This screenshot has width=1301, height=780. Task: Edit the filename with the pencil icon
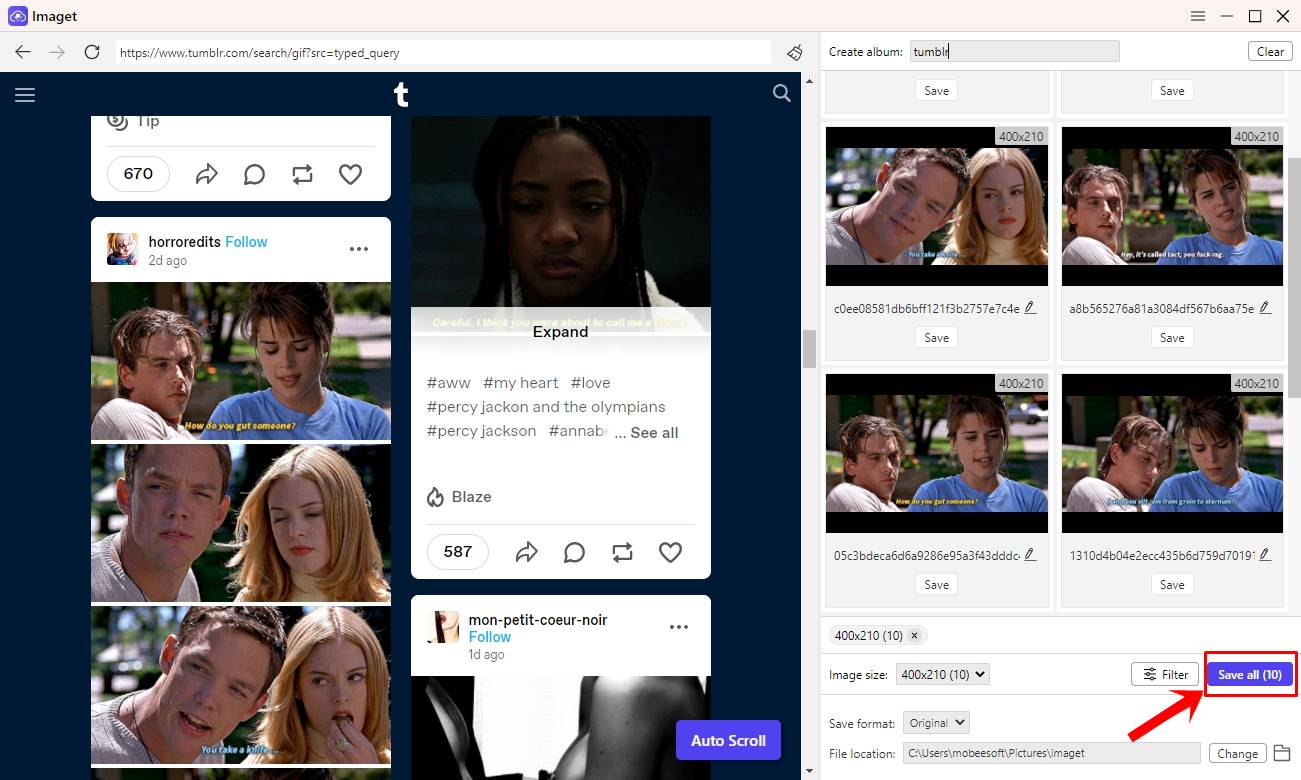(x=1031, y=307)
